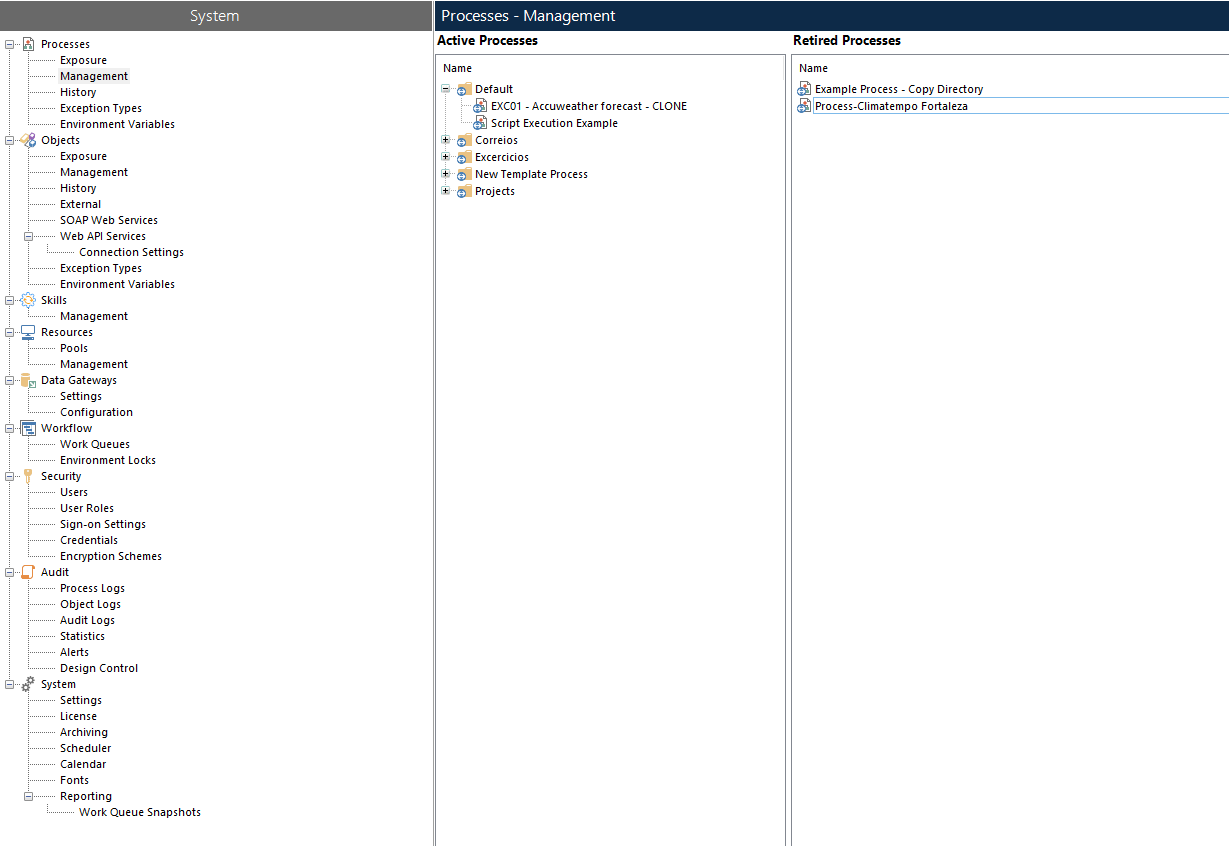1229x846 pixels.
Task: Open History under Processes
Action: point(78,92)
